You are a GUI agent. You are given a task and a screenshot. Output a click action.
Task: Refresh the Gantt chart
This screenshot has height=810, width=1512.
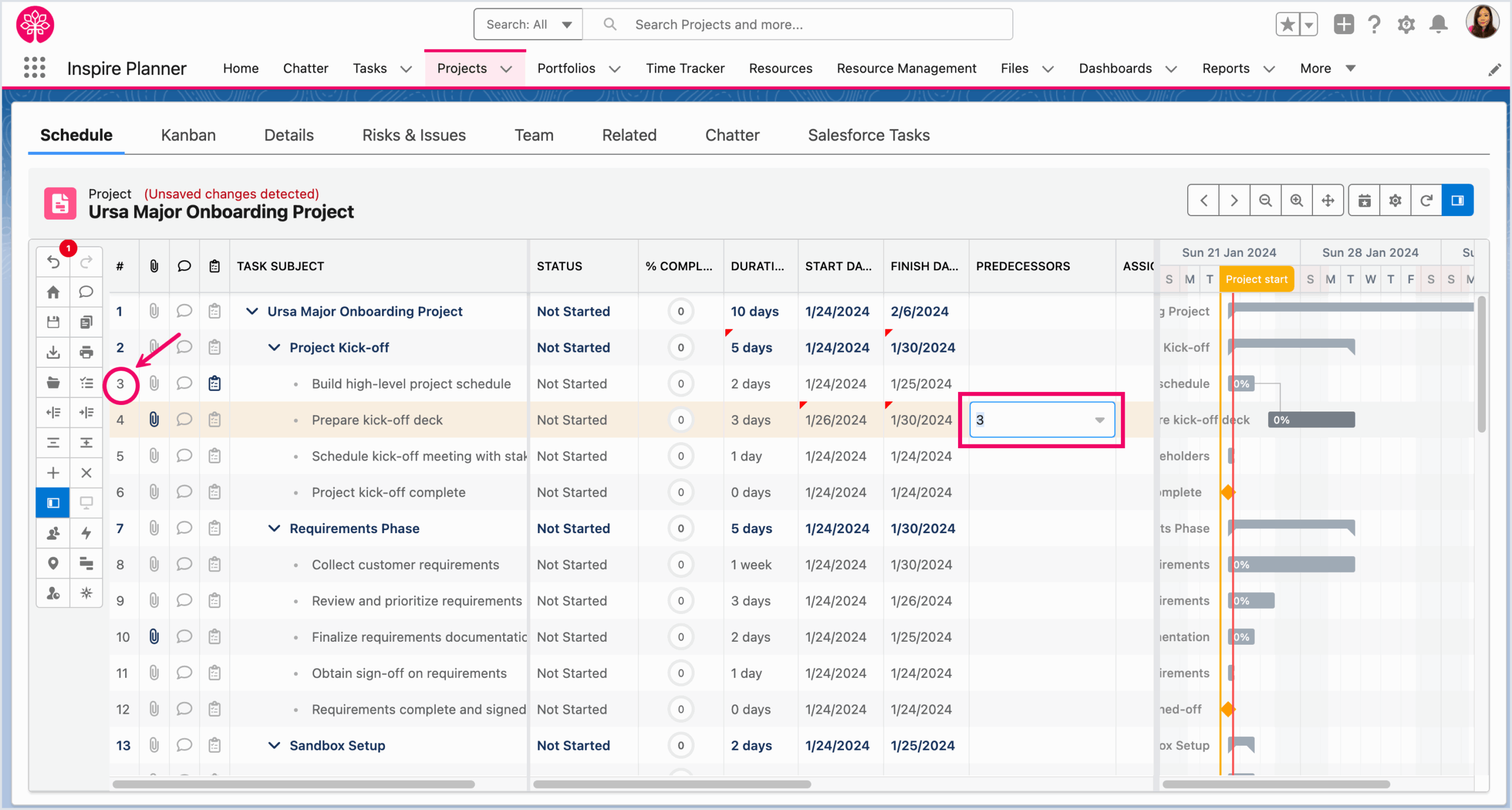click(x=1427, y=200)
